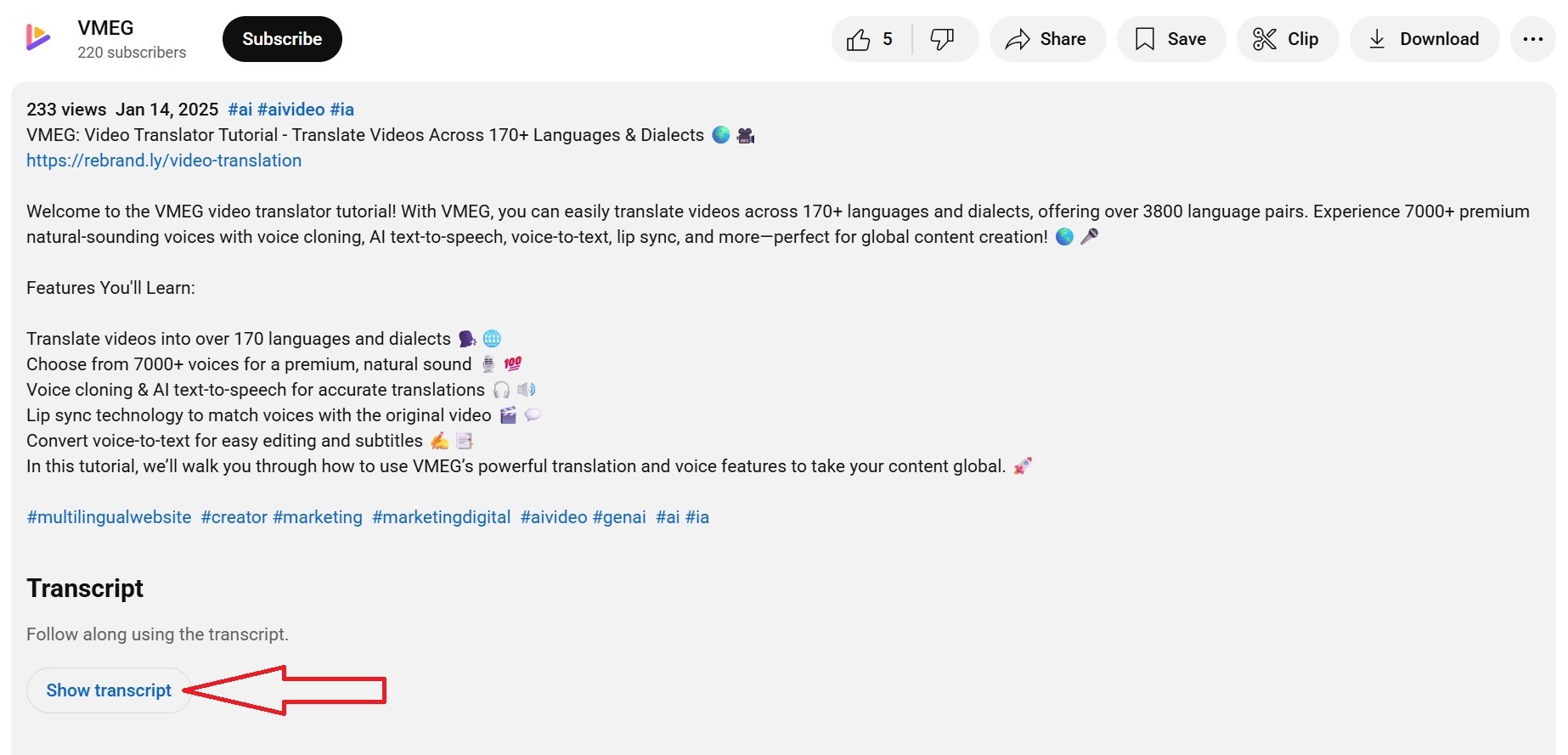
Task: Subscribe to the VMEG channel
Action: click(282, 39)
